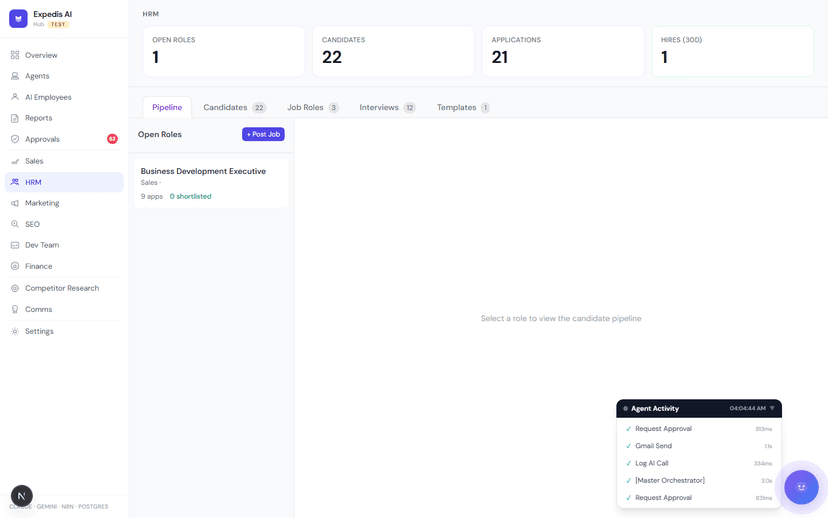Viewport: 828px width, 518px height.
Task: Click the Candidates stat card
Action: pos(393,51)
